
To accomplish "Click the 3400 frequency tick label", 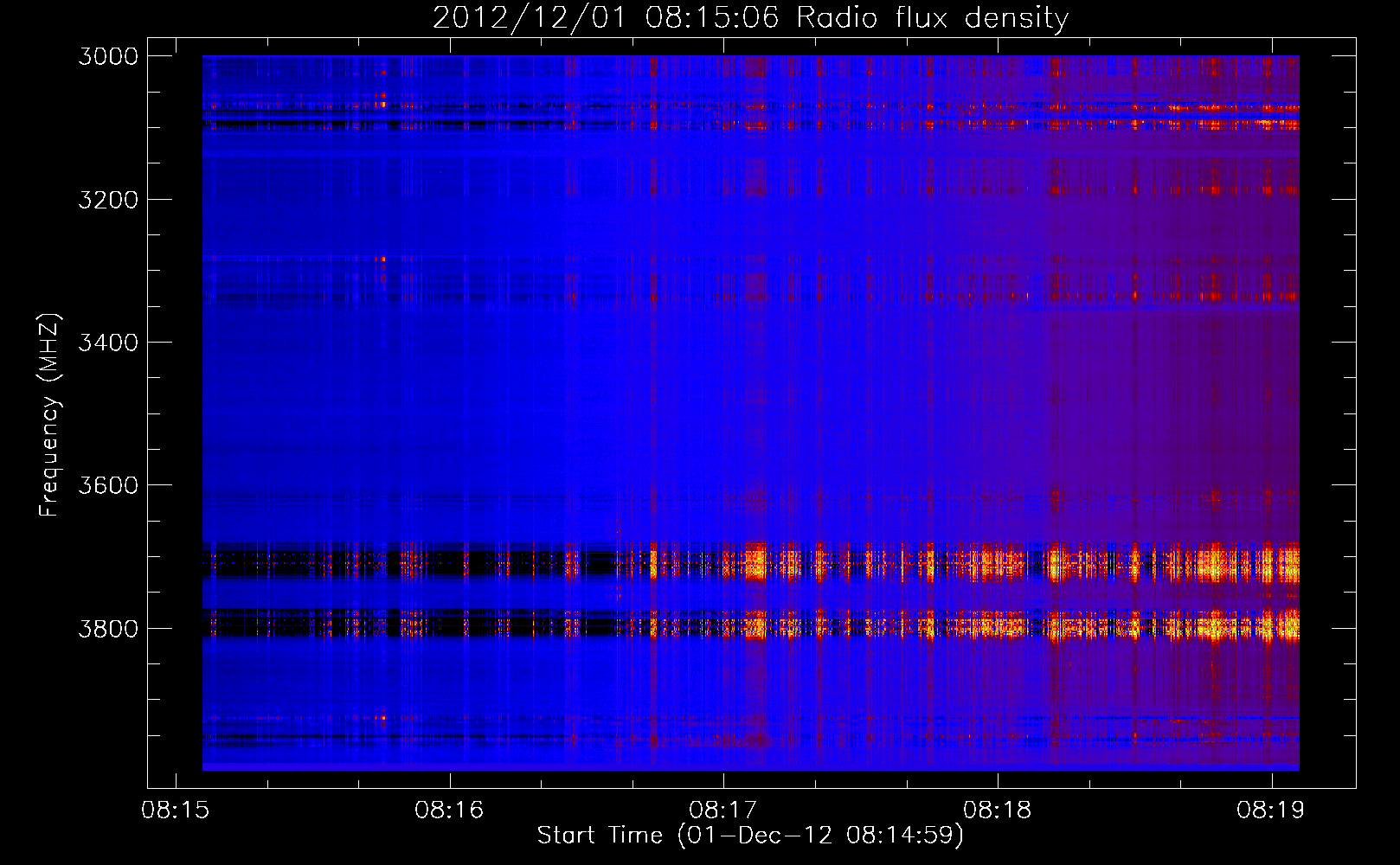I will pos(108,343).
